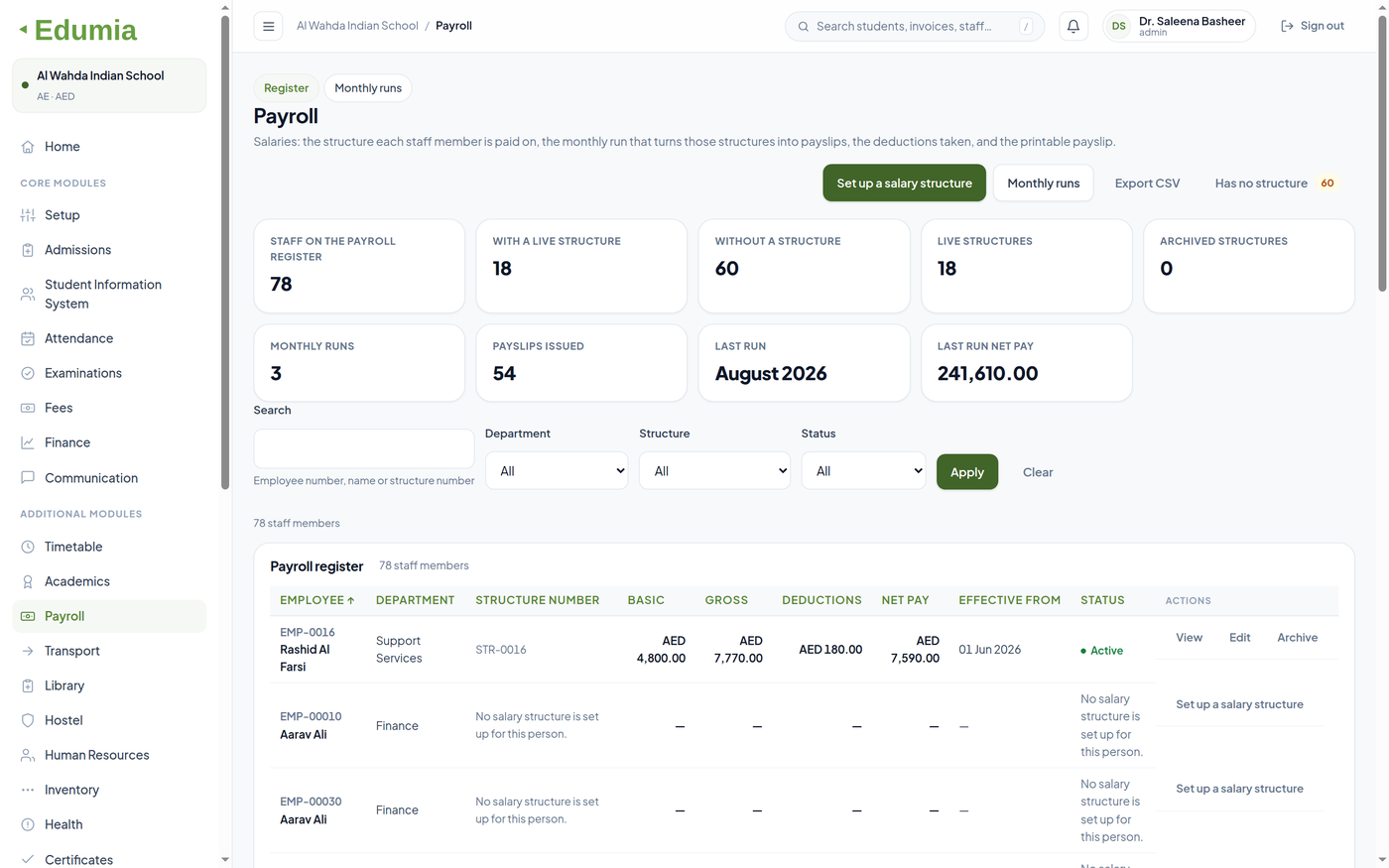Screen dimensions: 1389x868
Task: Click the Transport arrow icon
Action: pyautogui.click(x=28, y=651)
